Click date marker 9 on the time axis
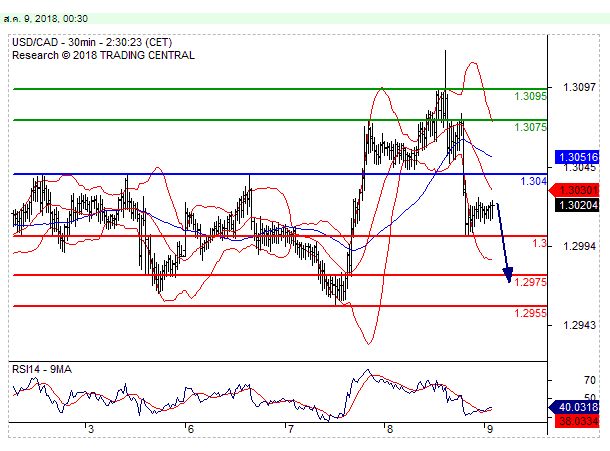Viewport: 610px width, 451px height. 490,429
